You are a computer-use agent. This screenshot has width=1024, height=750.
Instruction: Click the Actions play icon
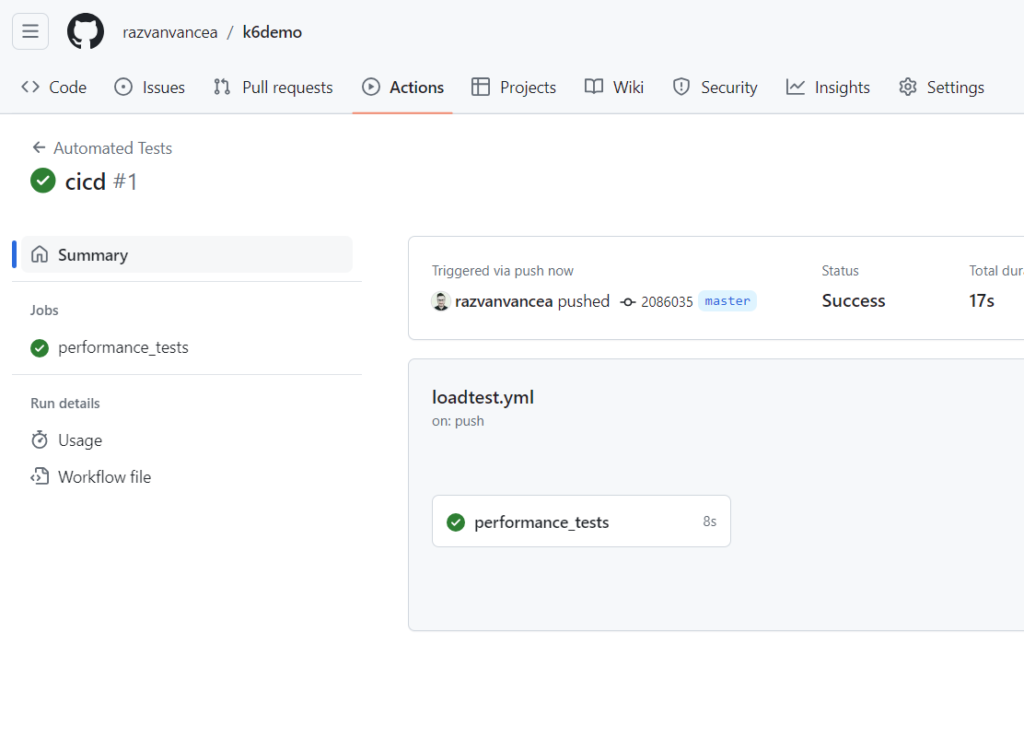[x=371, y=87]
